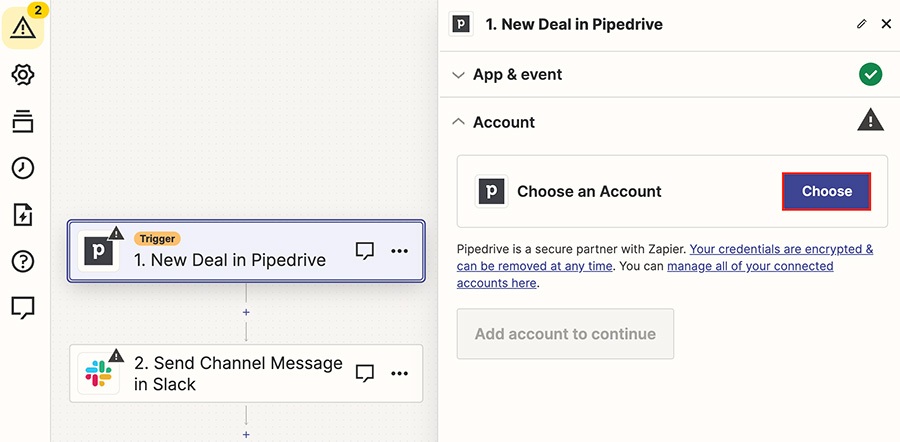Open the versions stack icon in sidebar

click(23, 122)
